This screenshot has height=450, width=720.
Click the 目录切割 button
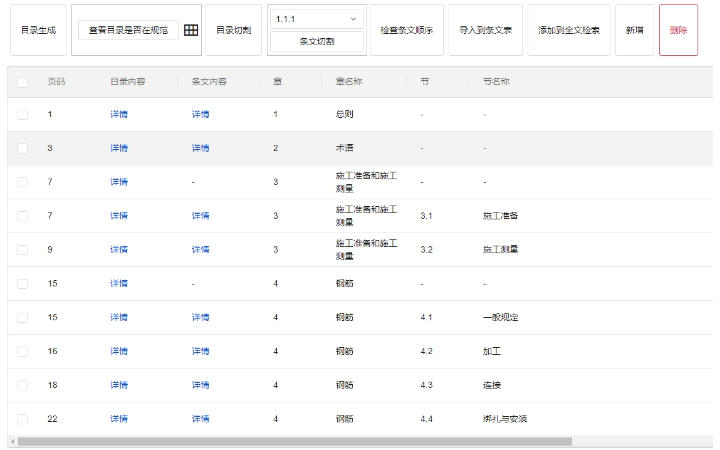pyautogui.click(x=234, y=30)
